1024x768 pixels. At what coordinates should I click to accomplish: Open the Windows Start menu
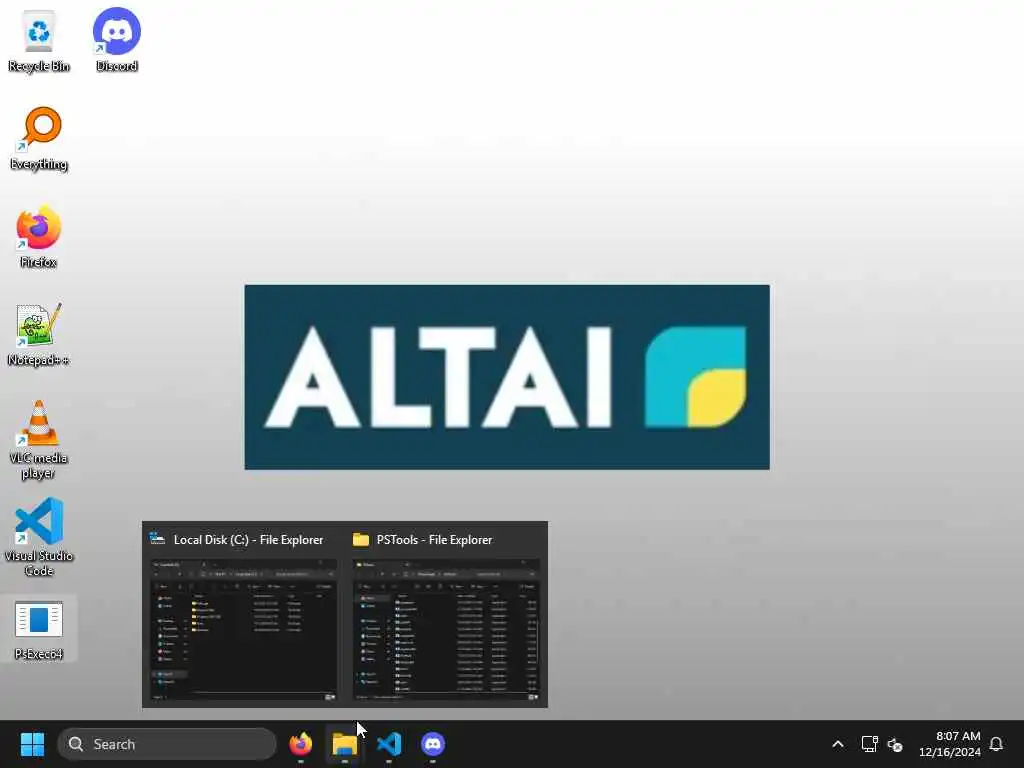[x=32, y=744]
